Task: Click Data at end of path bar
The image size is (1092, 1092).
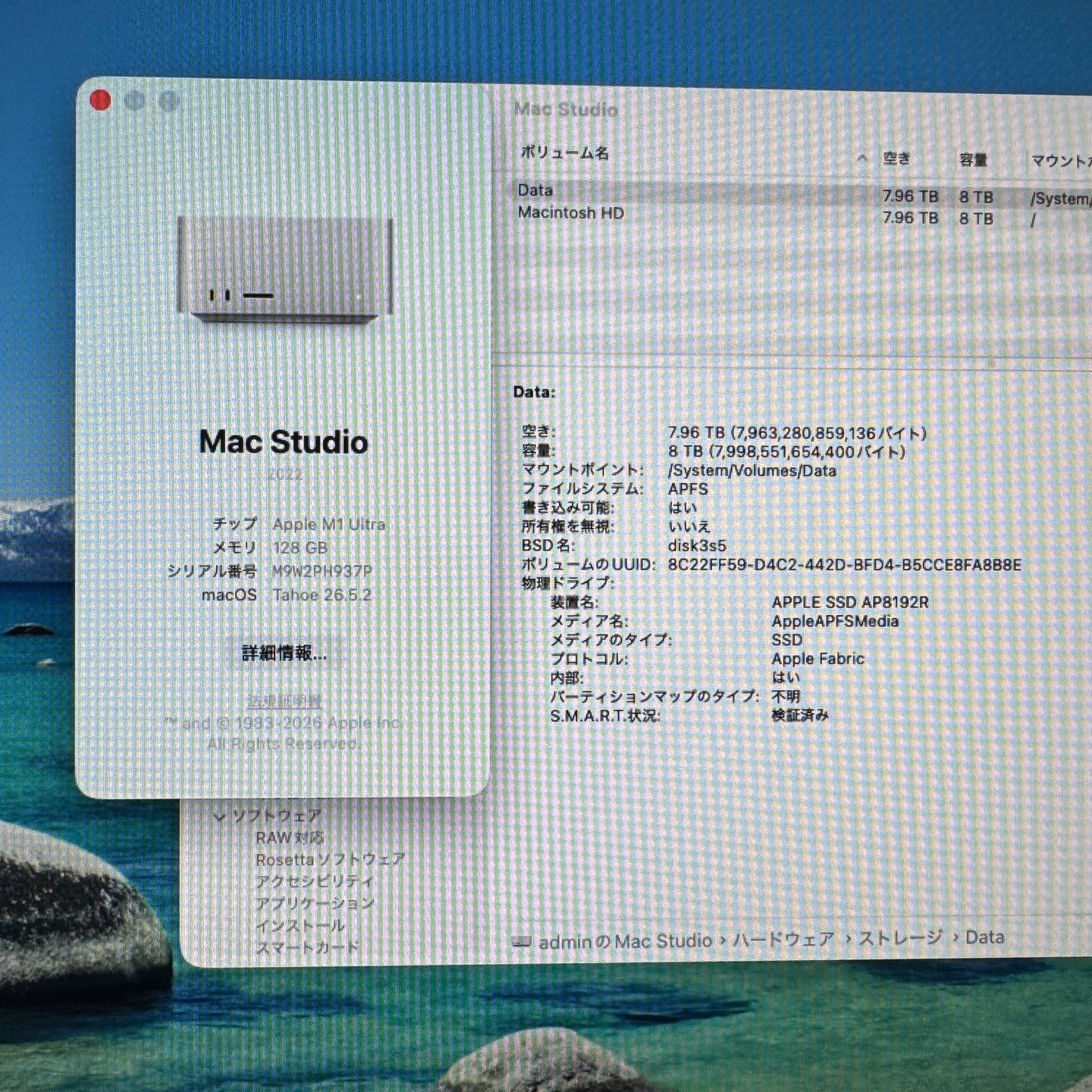Action: (985, 937)
